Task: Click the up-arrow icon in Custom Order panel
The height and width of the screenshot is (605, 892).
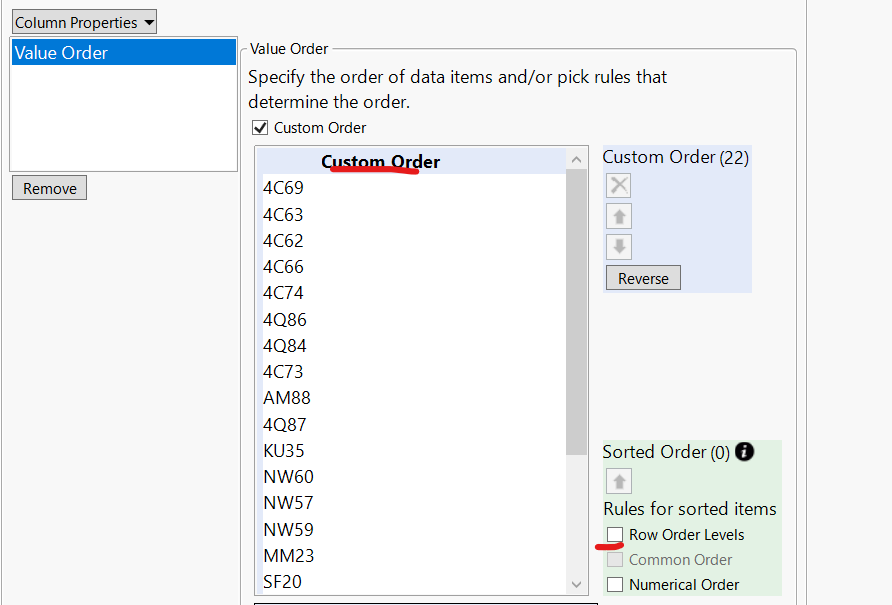Action: pos(618,216)
